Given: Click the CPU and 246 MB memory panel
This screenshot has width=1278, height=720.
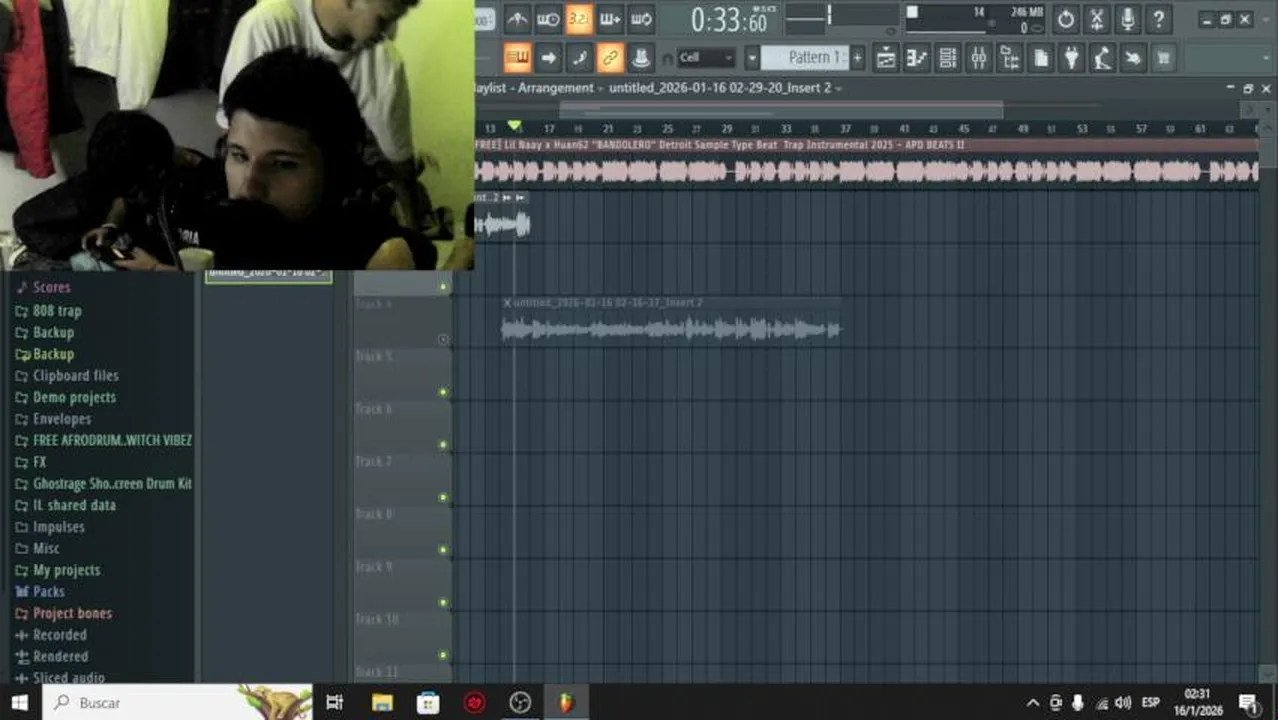Looking at the screenshot, I should (x=974, y=19).
